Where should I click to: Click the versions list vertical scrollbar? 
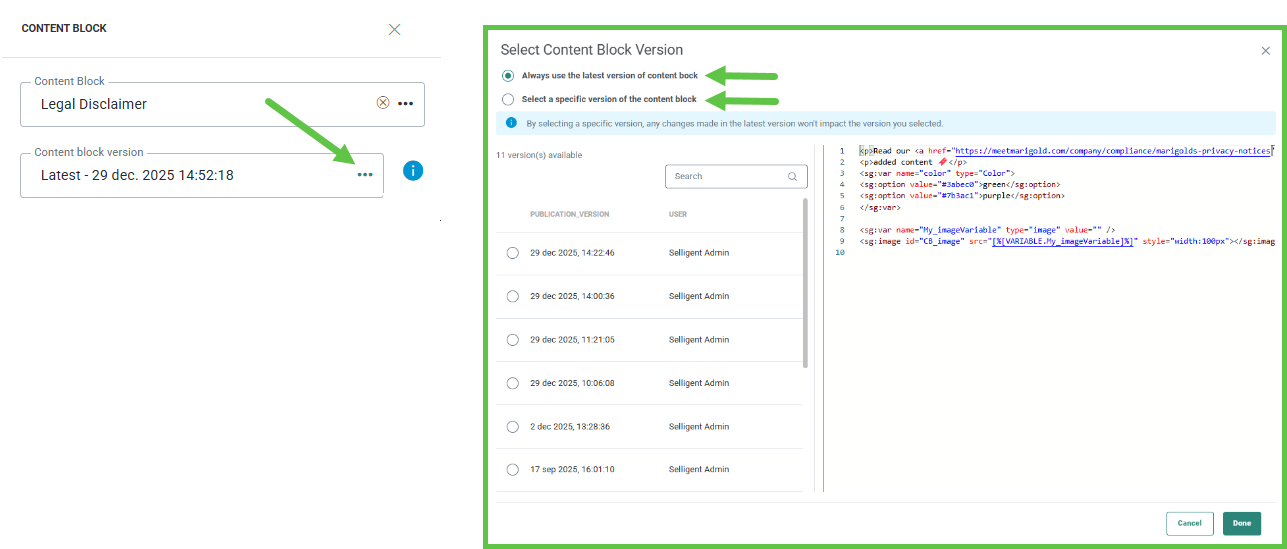click(806, 282)
